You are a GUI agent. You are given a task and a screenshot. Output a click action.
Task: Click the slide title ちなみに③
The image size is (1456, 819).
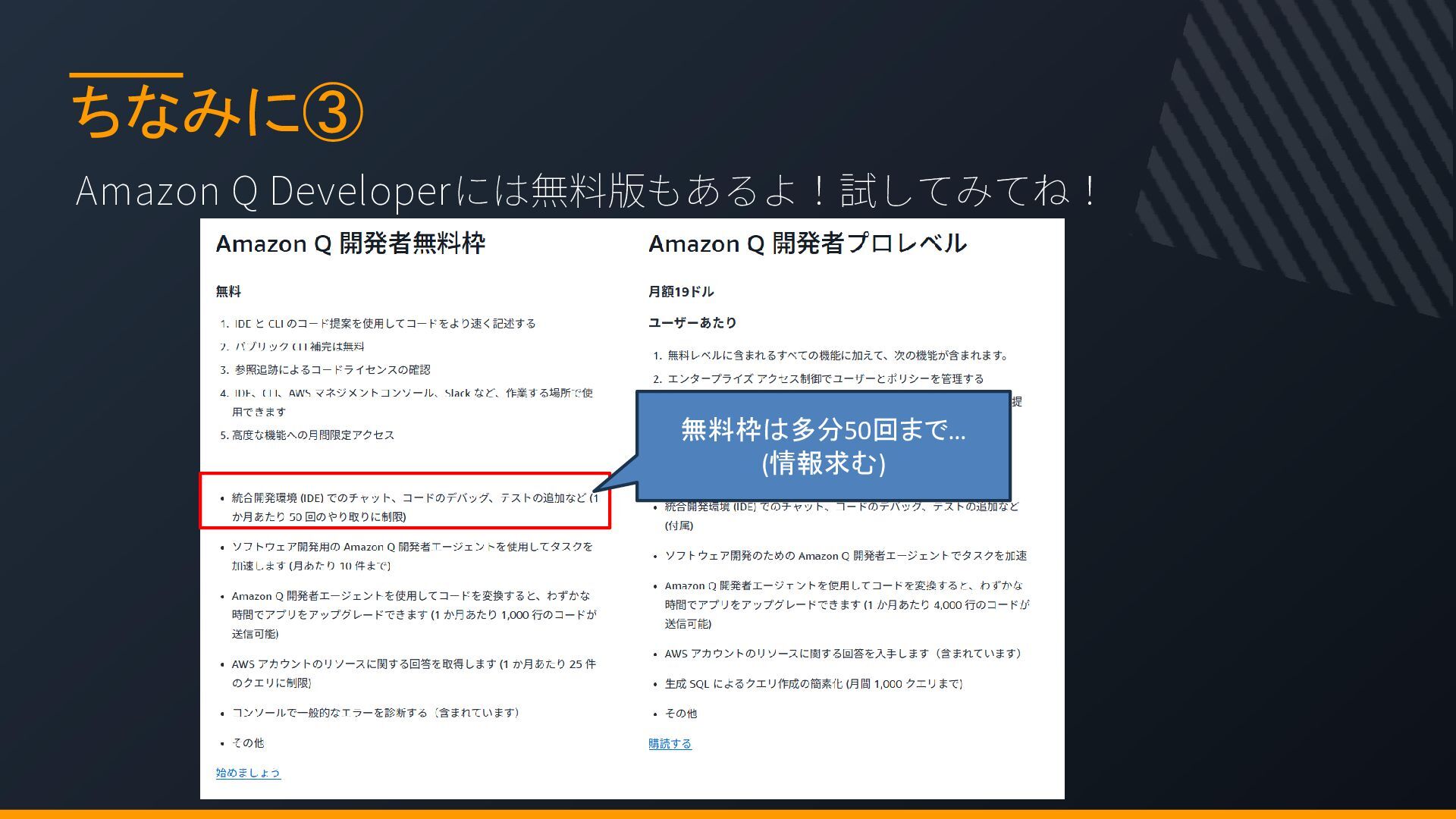click(x=217, y=111)
